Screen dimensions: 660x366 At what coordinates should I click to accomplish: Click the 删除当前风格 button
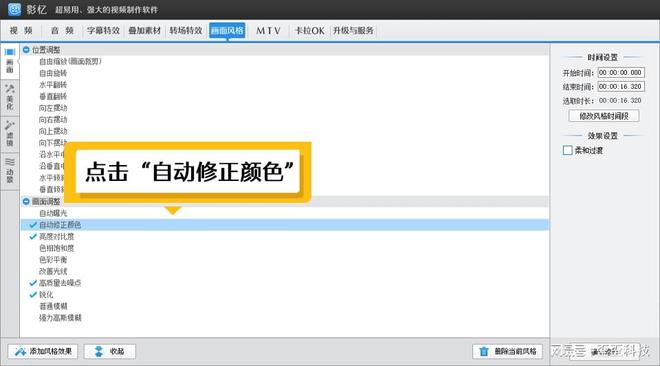(508, 351)
